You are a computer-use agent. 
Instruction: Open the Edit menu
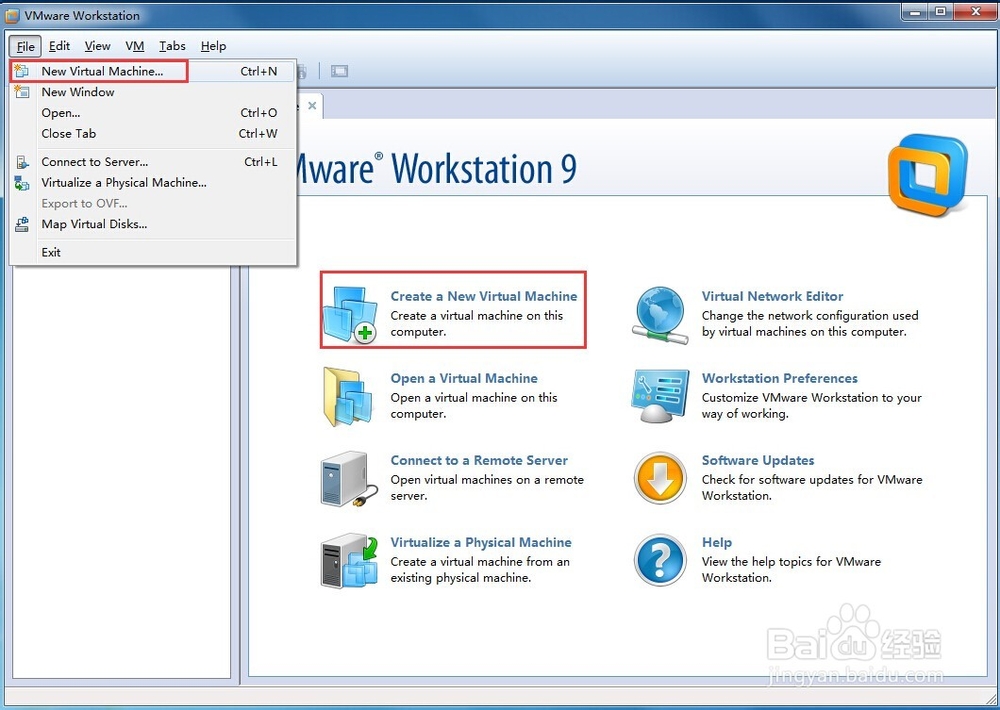point(59,46)
